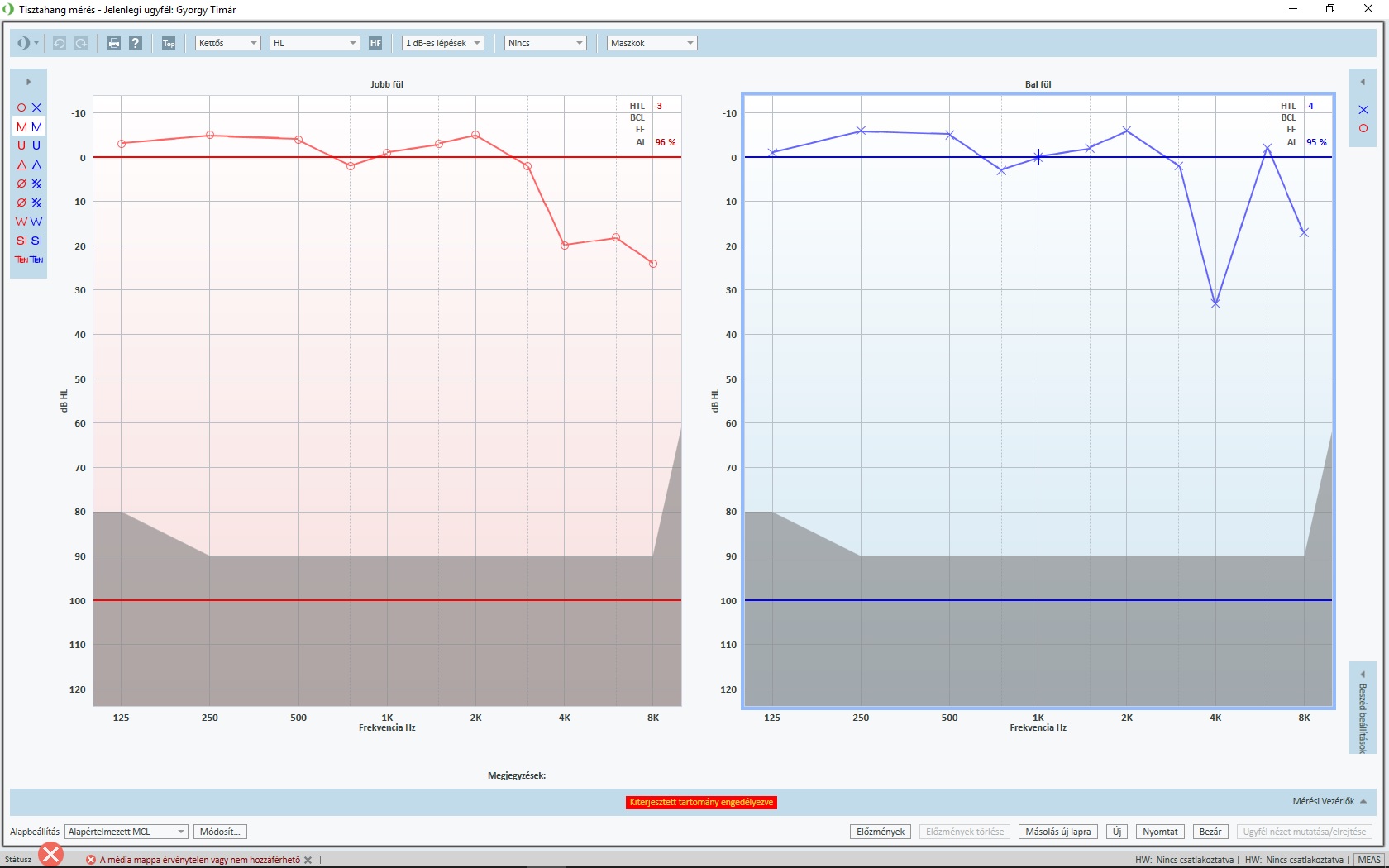
Task: Click the MEAS indicator in status bar
Action: pyautogui.click(x=1369, y=860)
